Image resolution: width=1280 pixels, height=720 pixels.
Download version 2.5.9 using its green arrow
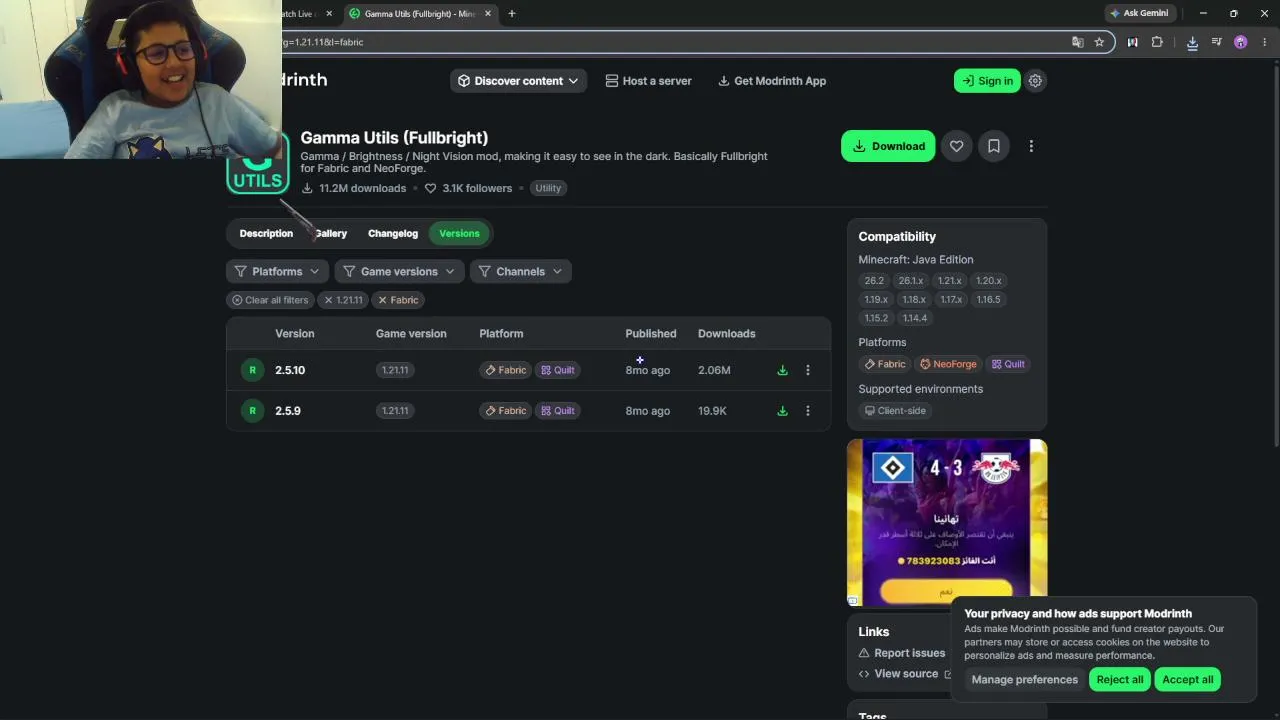tap(782, 411)
